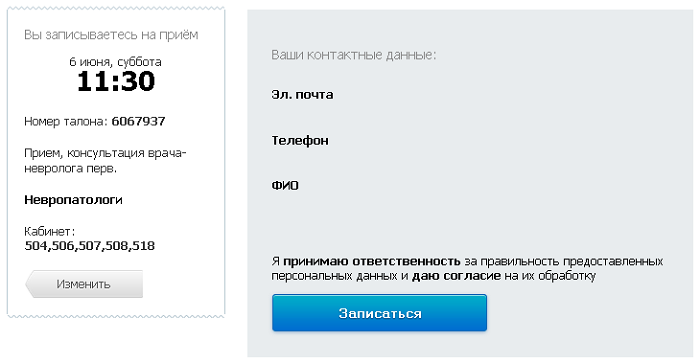Select the Эл. почта field label
This screenshot has width=700, height=363.
[302, 95]
